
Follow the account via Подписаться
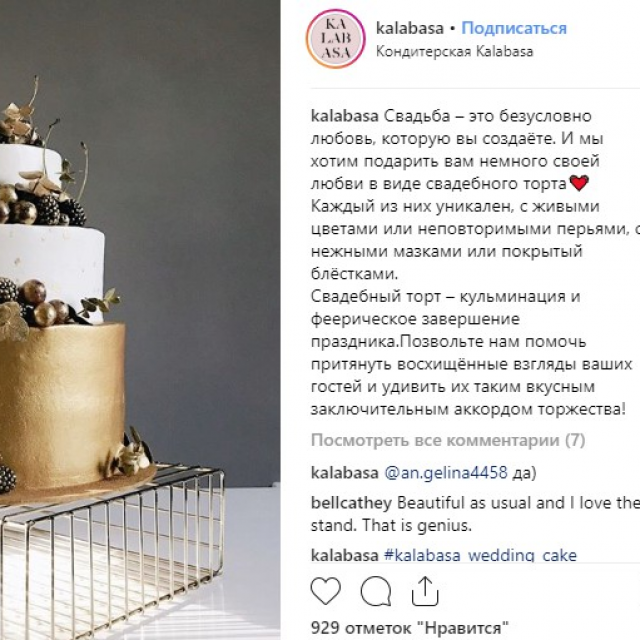click(x=514, y=28)
